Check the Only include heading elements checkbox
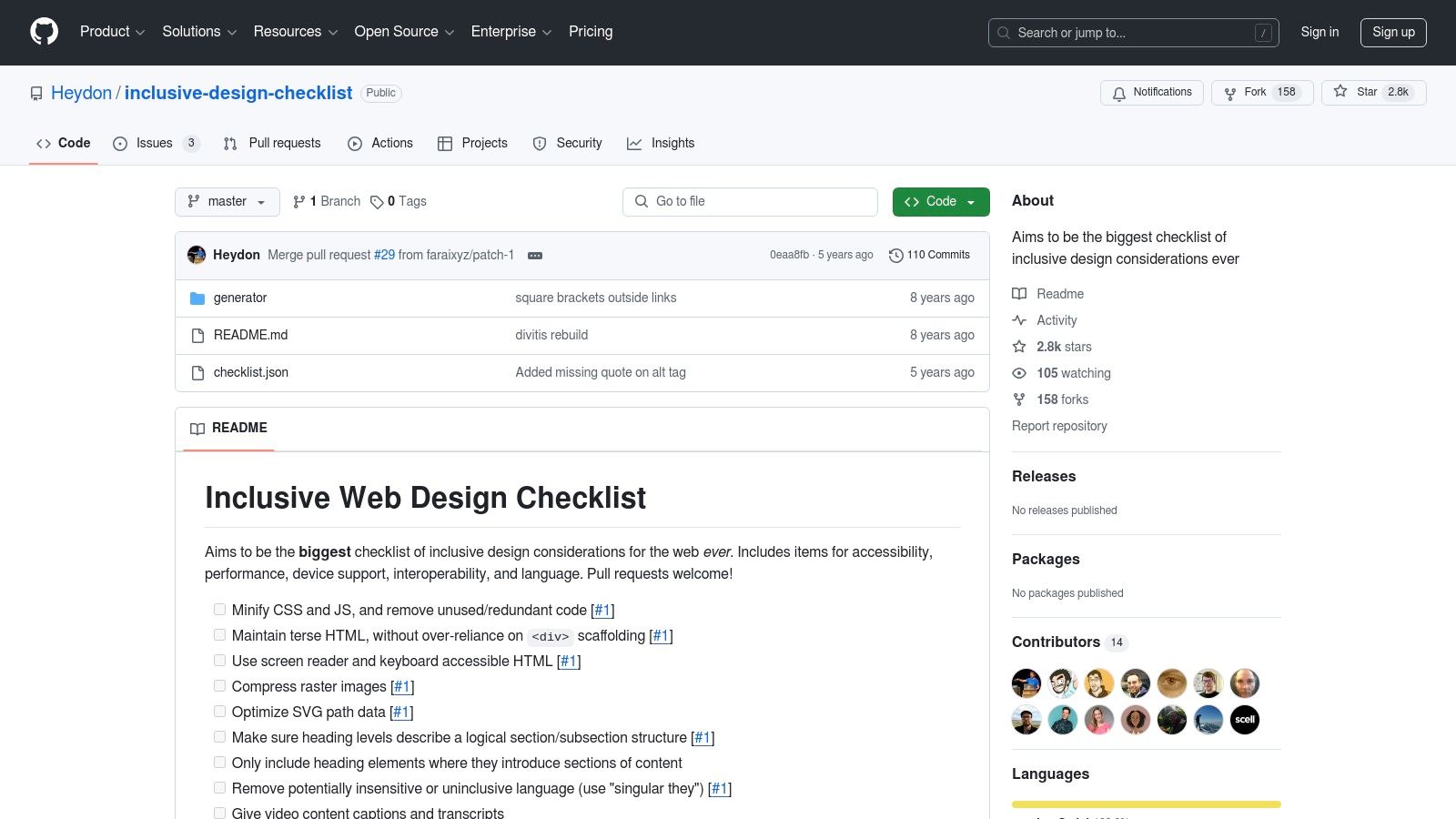The image size is (1456, 819). tap(219, 763)
